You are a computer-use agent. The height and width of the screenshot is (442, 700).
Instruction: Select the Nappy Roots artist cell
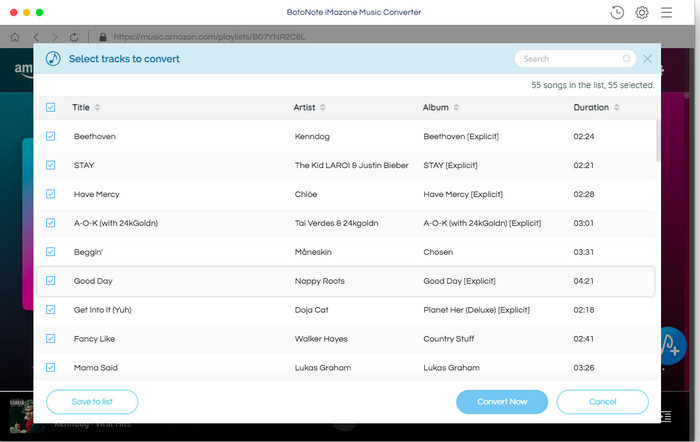320,281
